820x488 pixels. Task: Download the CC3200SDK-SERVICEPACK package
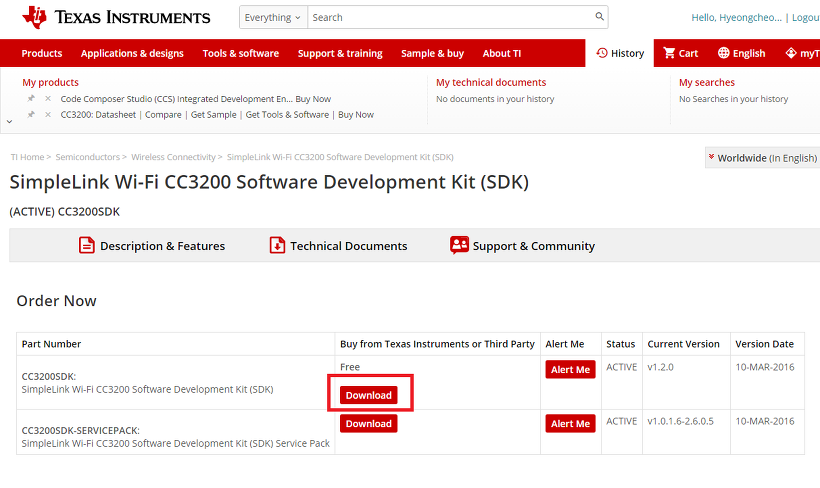coord(369,423)
